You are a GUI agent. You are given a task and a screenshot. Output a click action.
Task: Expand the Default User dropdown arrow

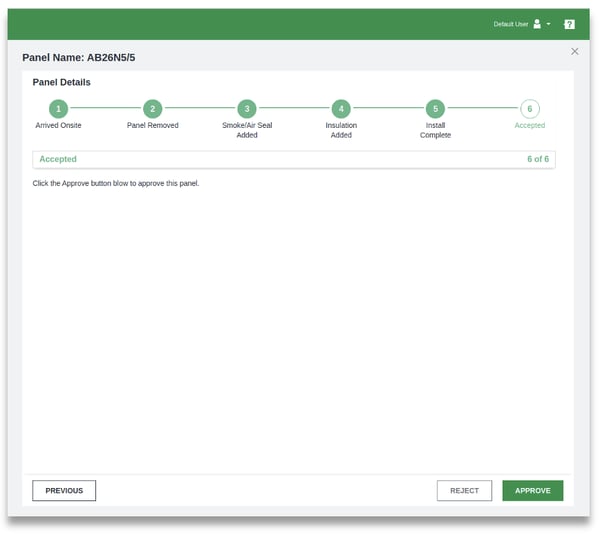(x=549, y=24)
